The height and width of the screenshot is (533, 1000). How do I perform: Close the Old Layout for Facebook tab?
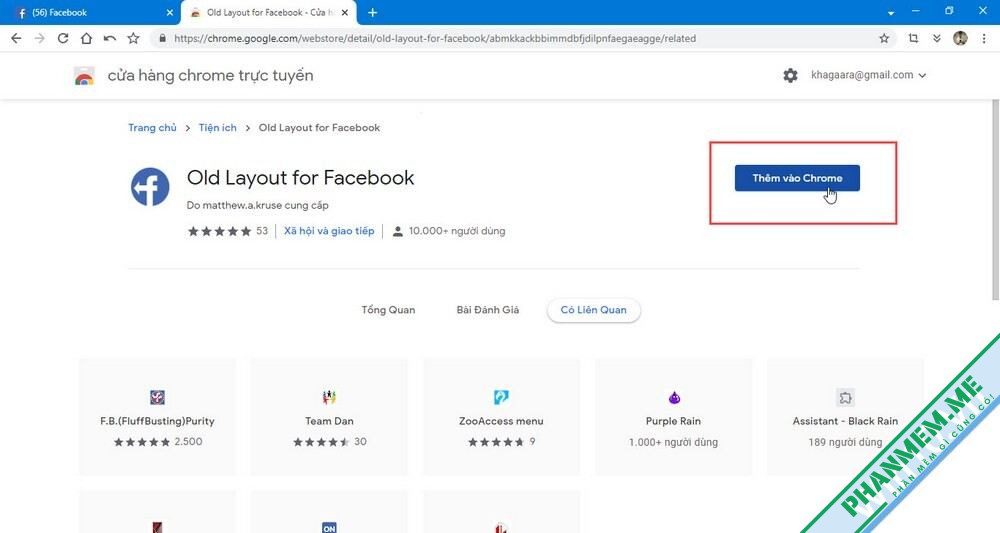(x=345, y=12)
